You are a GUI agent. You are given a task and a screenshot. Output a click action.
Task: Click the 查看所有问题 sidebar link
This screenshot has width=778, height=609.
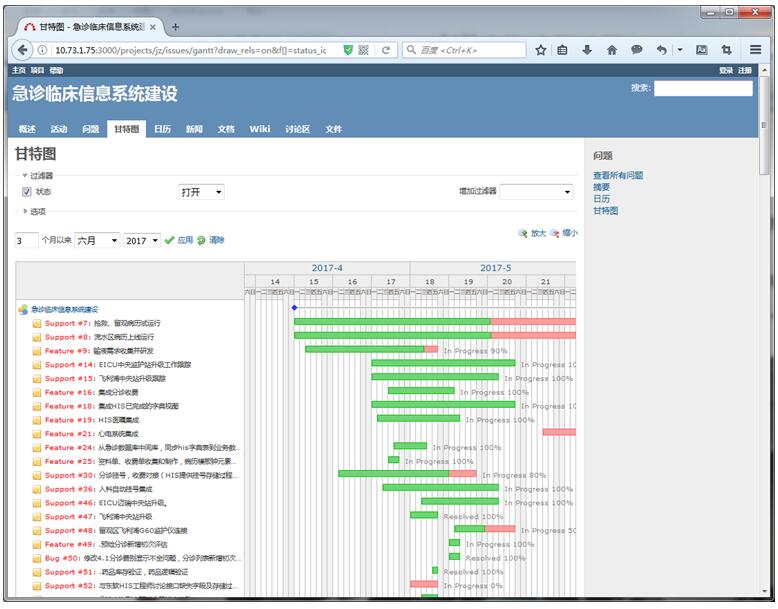point(618,175)
